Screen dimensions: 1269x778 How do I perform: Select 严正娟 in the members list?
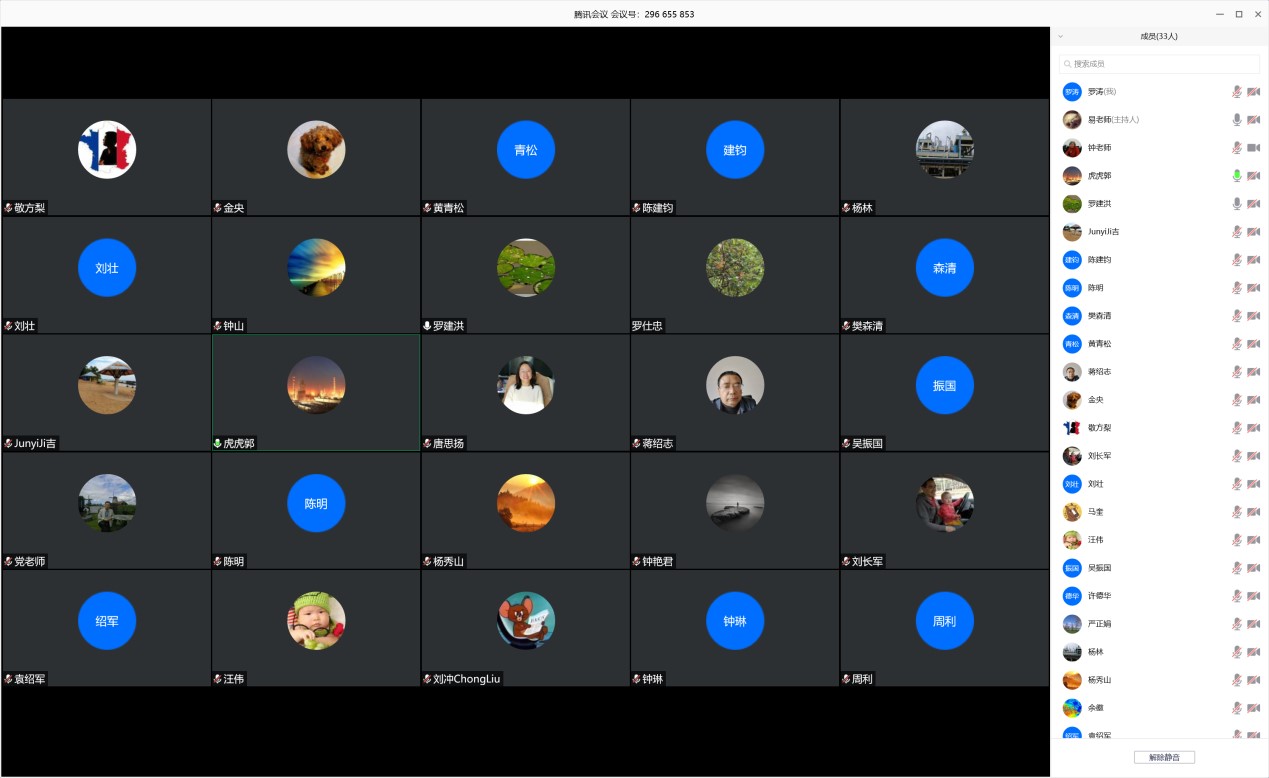point(1099,624)
